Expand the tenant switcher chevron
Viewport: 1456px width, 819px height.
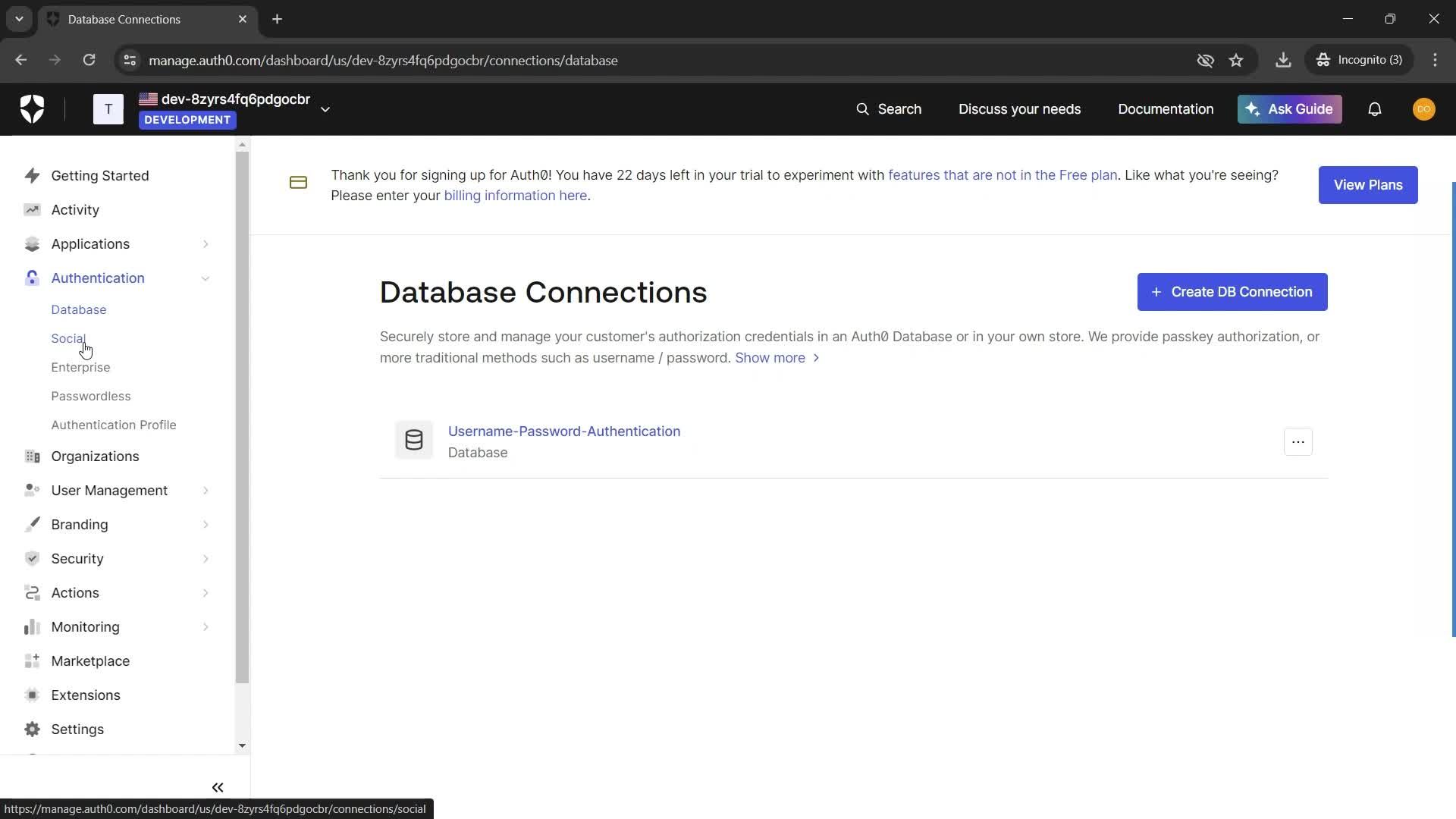tap(325, 109)
